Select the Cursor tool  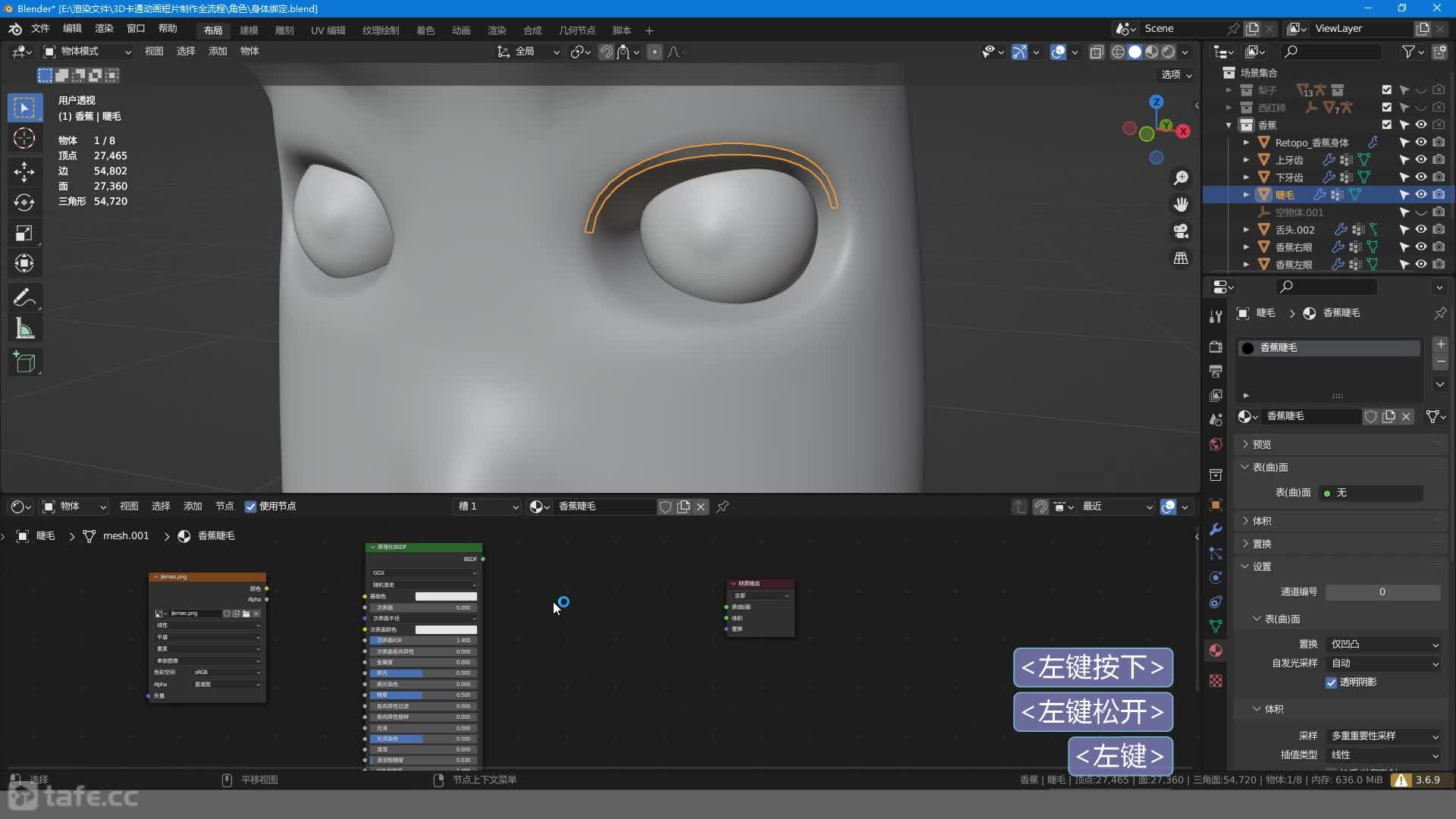tap(24, 139)
